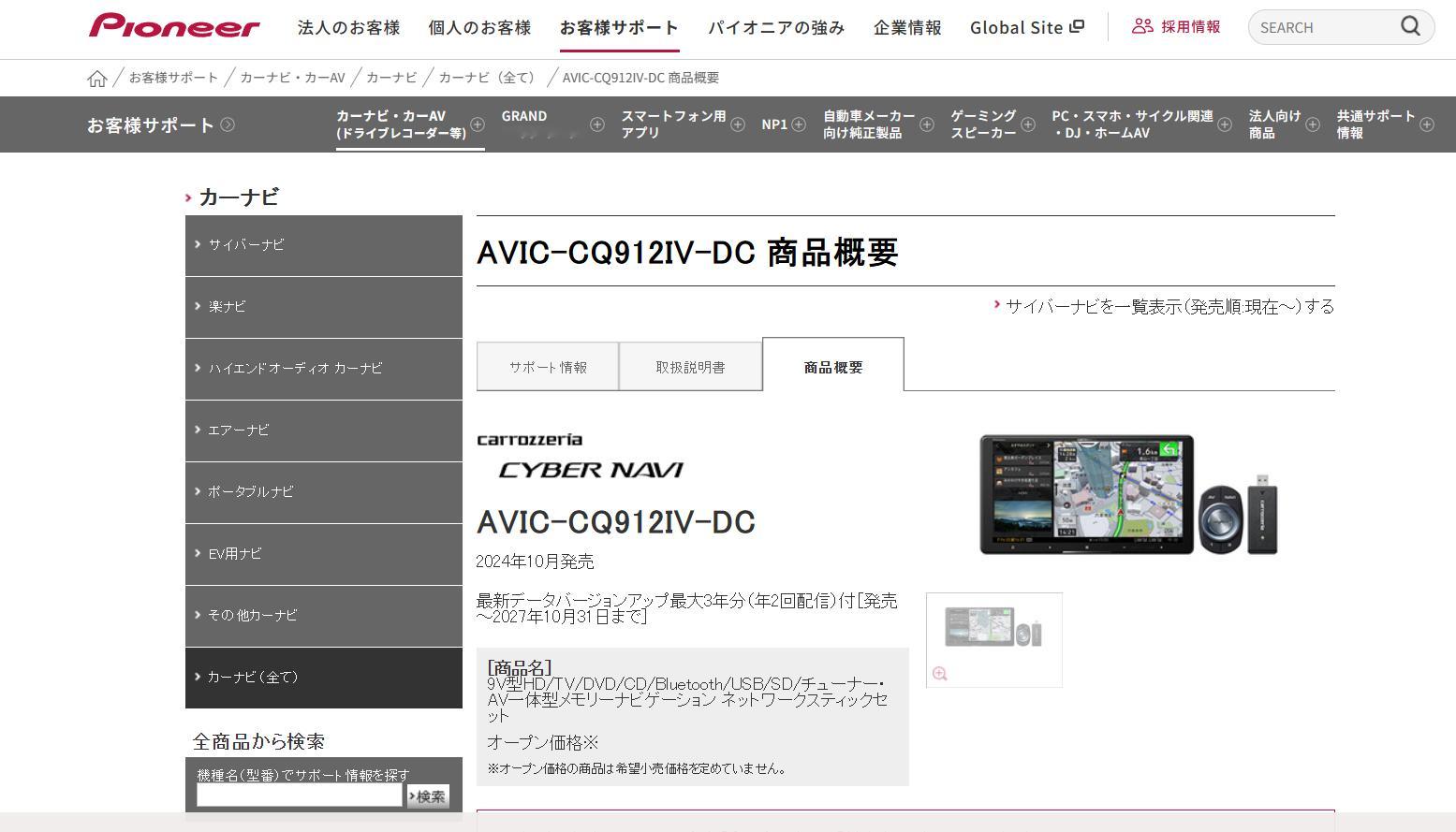This screenshot has height=832, width=1456.
Task: Select the 商品概要 tab
Action: point(833,365)
